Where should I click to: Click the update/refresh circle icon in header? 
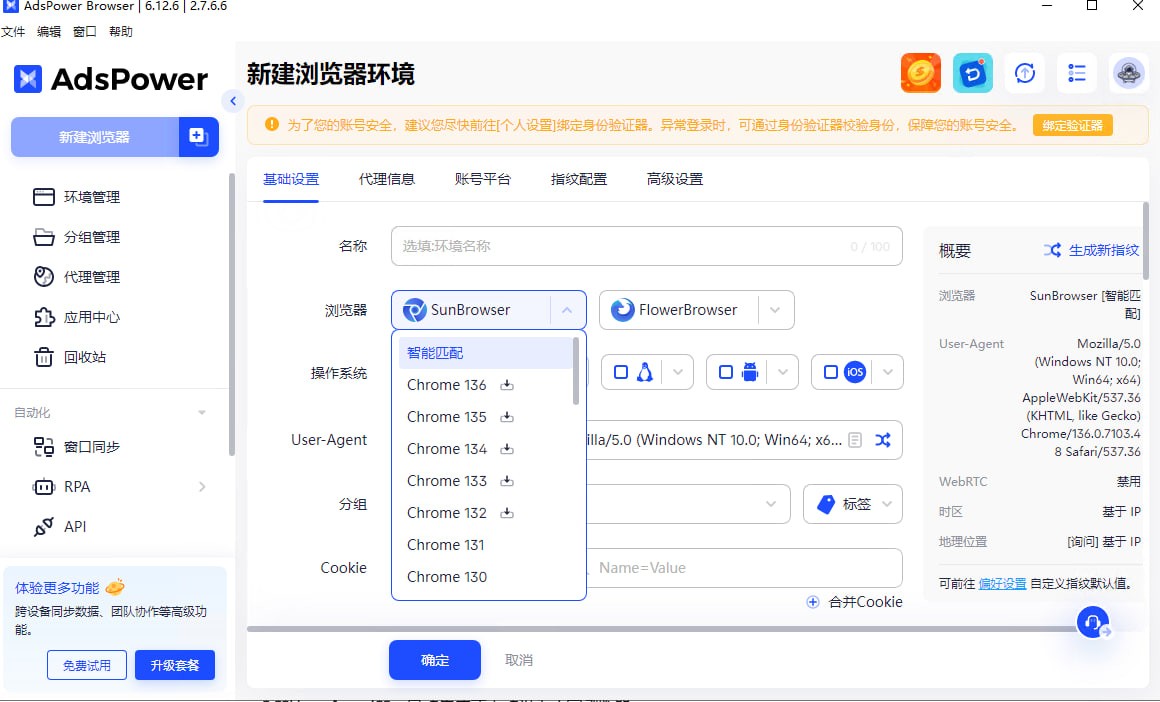coord(1025,72)
